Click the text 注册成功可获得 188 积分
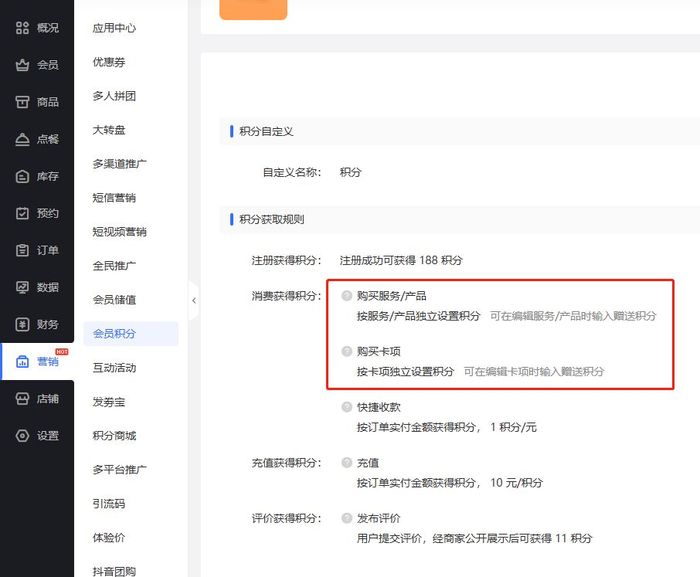This screenshot has height=577, width=700. pos(401,260)
